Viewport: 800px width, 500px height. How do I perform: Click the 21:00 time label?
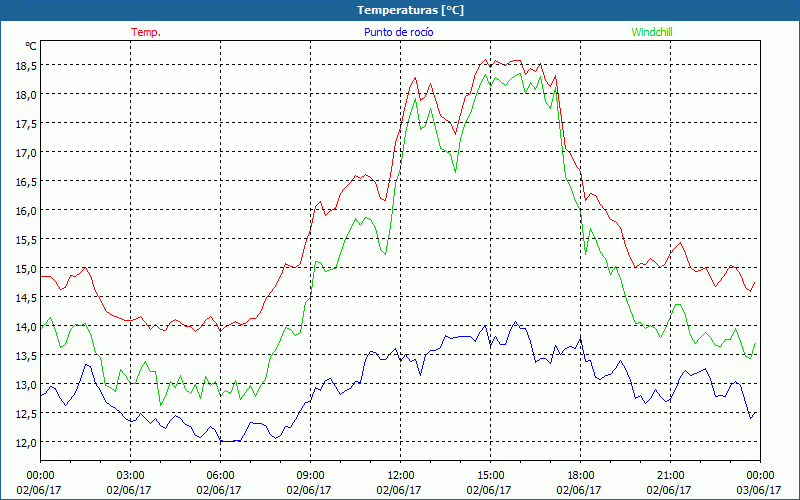click(x=670, y=476)
